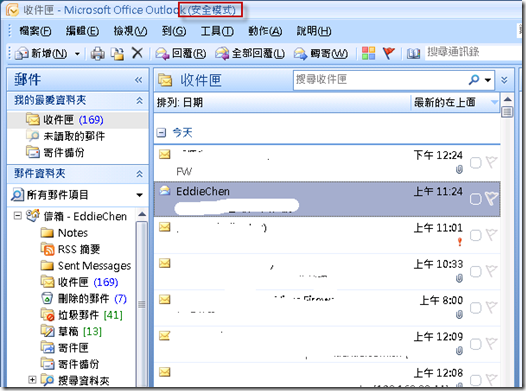This screenshot has width=526, height=391.
Task: Select 收件匣 (169) in favorite folders
Action: click(x=65, y=120)
